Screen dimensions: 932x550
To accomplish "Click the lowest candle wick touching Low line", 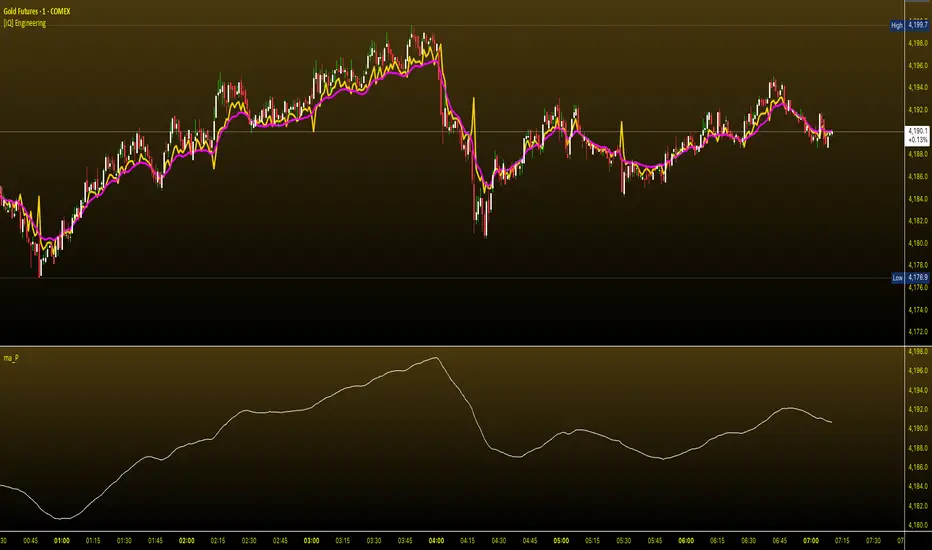I will [40, 271].
